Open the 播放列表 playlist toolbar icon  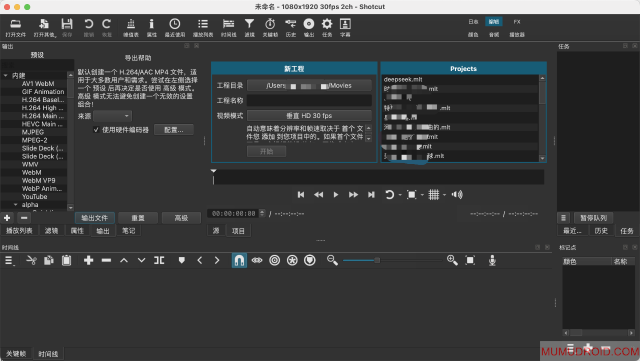click(203, 27)
